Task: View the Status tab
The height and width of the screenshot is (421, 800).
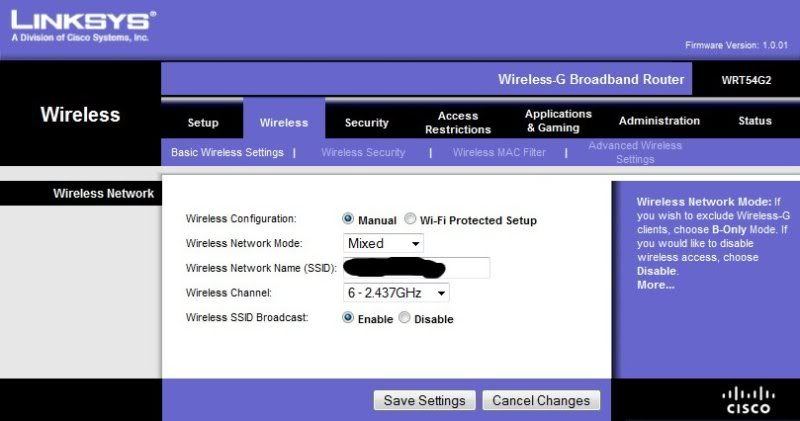Action: click(755, 121)
